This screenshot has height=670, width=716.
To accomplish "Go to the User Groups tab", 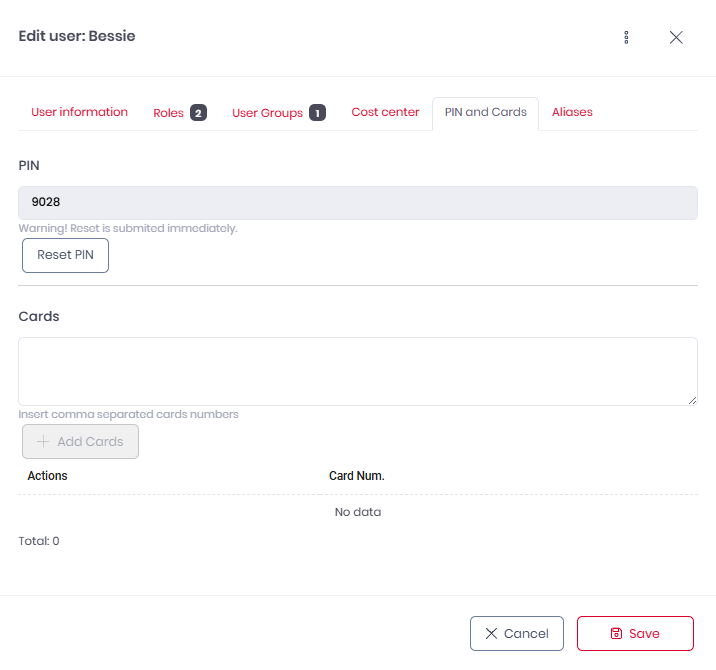I will point(267,113).
